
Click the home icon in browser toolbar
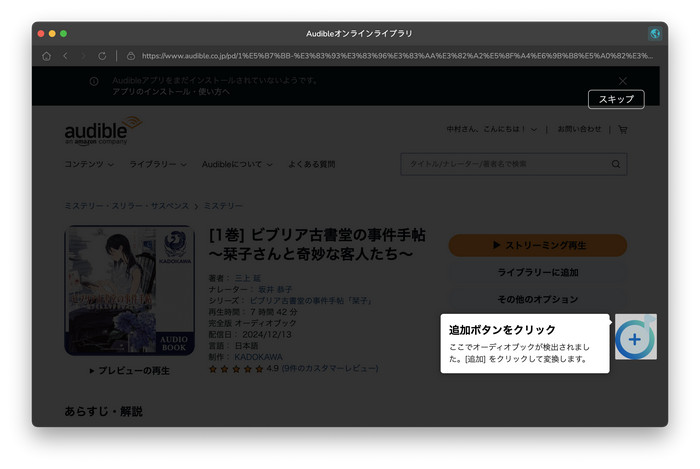(46, 56)
